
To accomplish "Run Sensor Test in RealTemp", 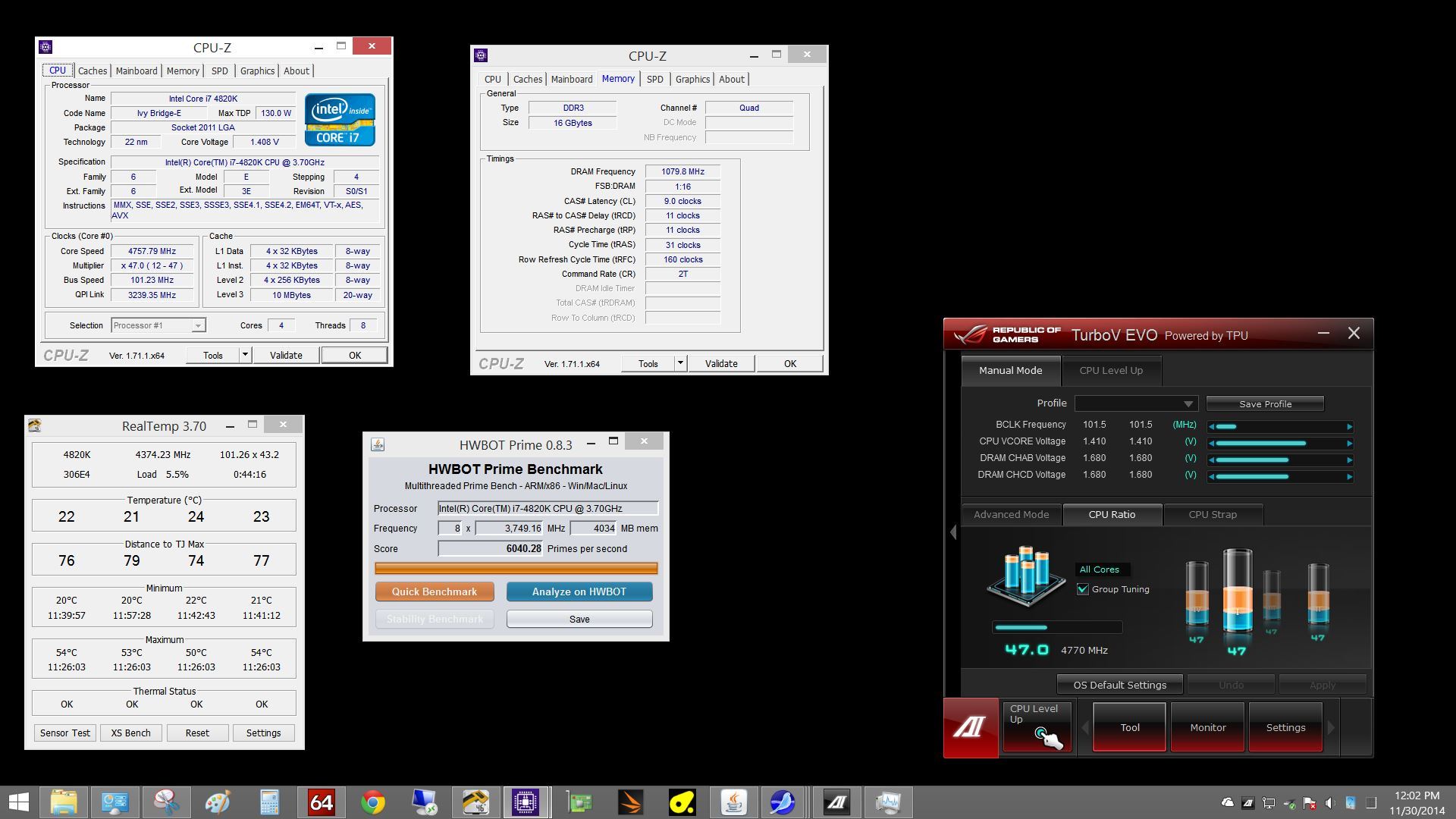I will pyautogui.click(x=65, y=733).
